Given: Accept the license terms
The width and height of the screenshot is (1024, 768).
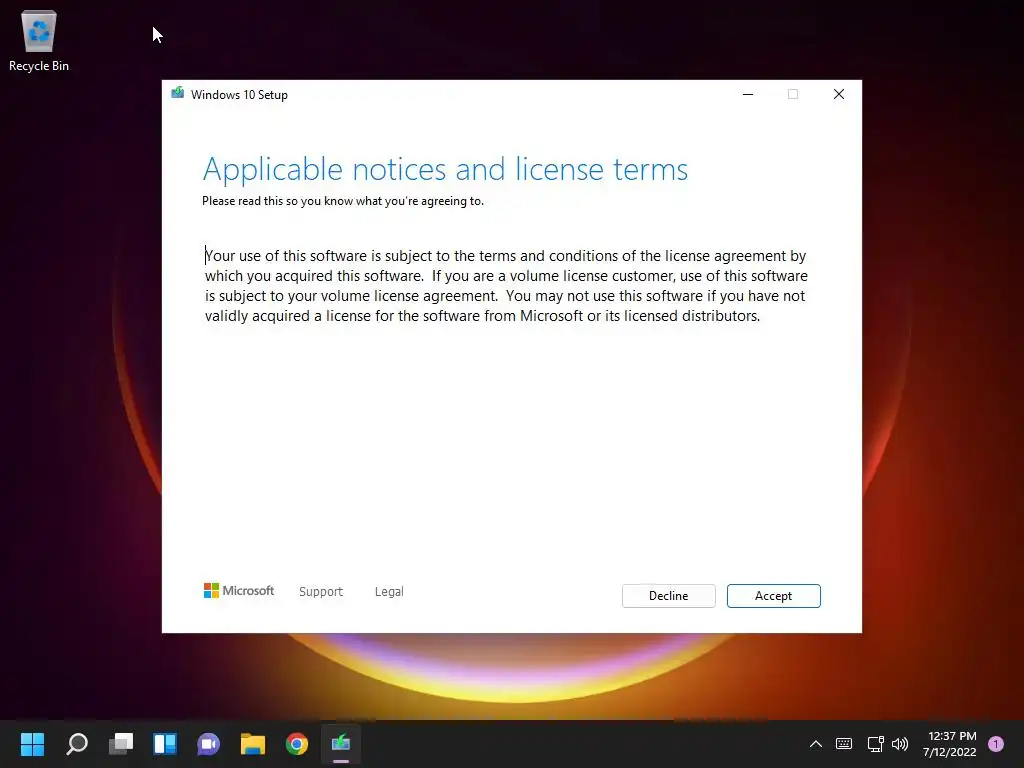Looking at the screenshot, I should click(773, 596).
